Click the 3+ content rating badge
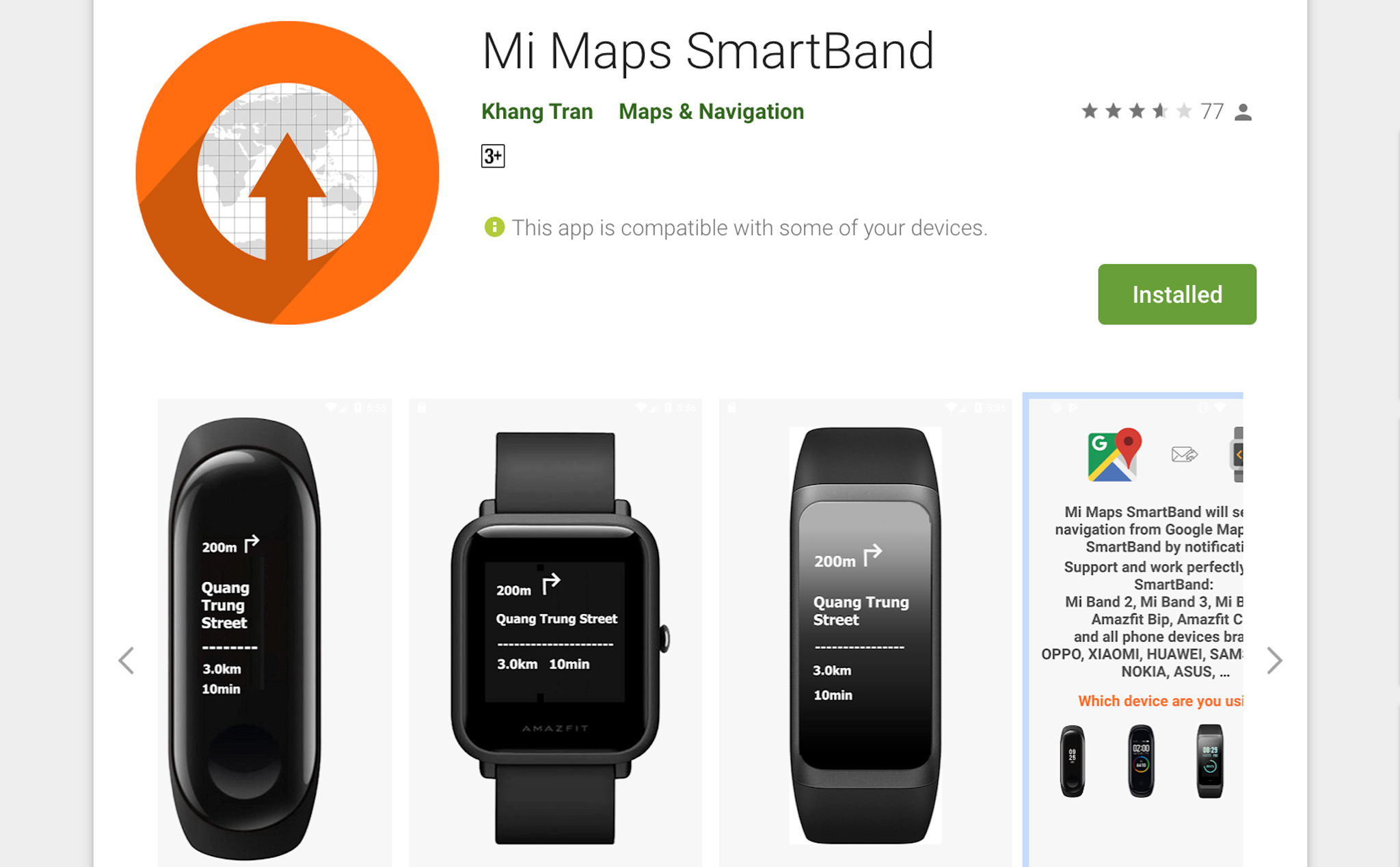 click(x=493, y=155)
